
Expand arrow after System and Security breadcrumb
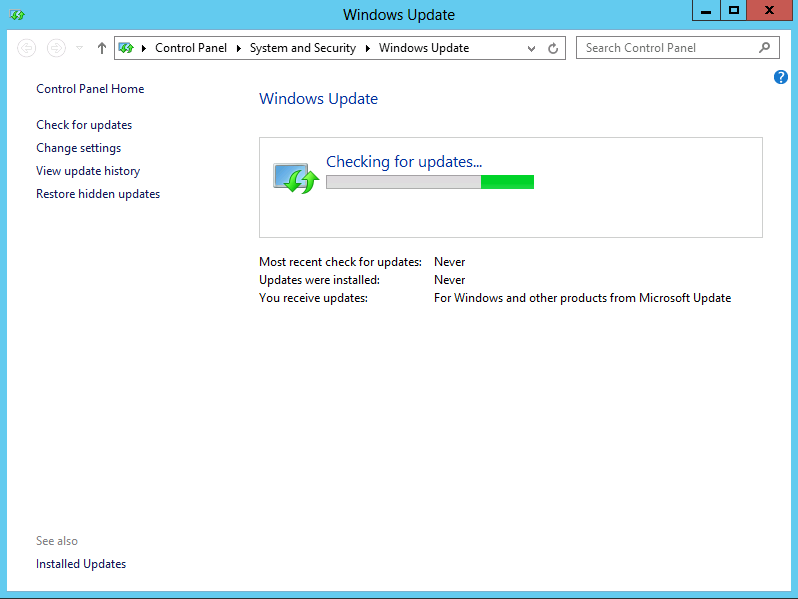tap(367, 48)
